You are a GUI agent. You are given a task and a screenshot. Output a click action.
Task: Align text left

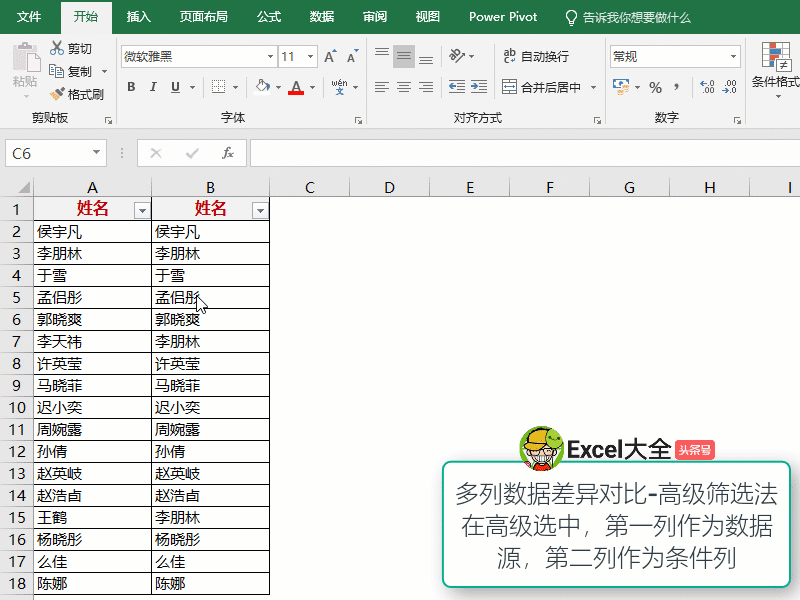pos(382,87)
